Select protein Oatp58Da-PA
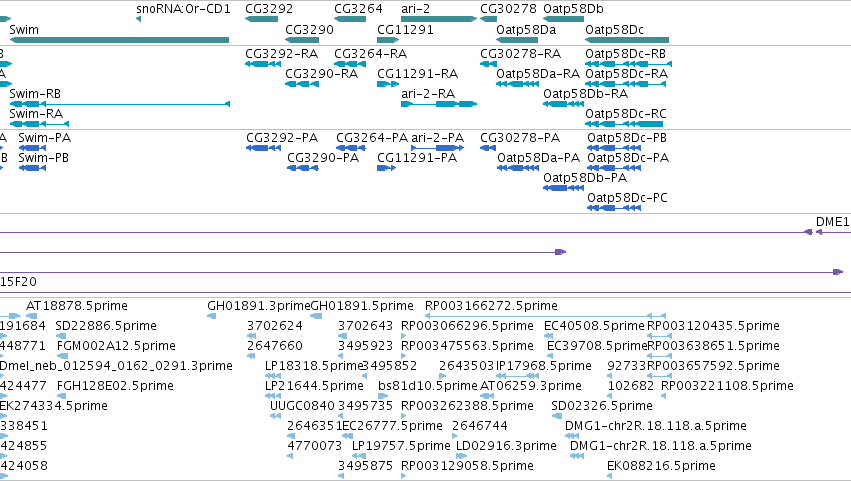851x481 pixels. [518, 168]
